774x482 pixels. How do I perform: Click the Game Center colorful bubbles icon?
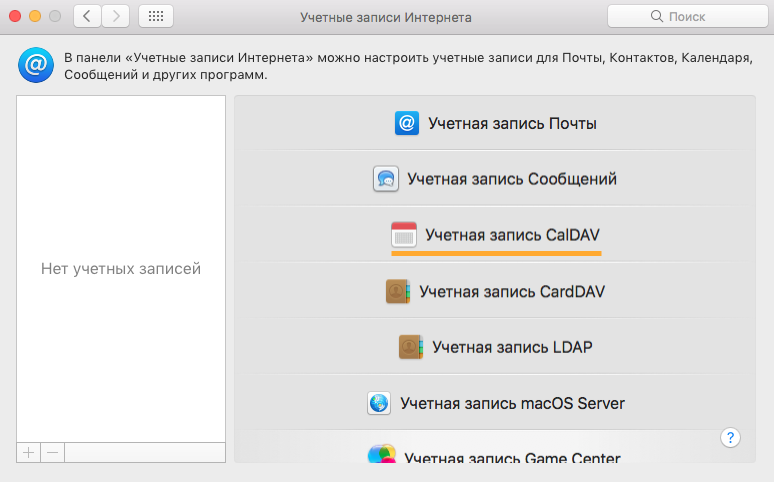point(382,454)
